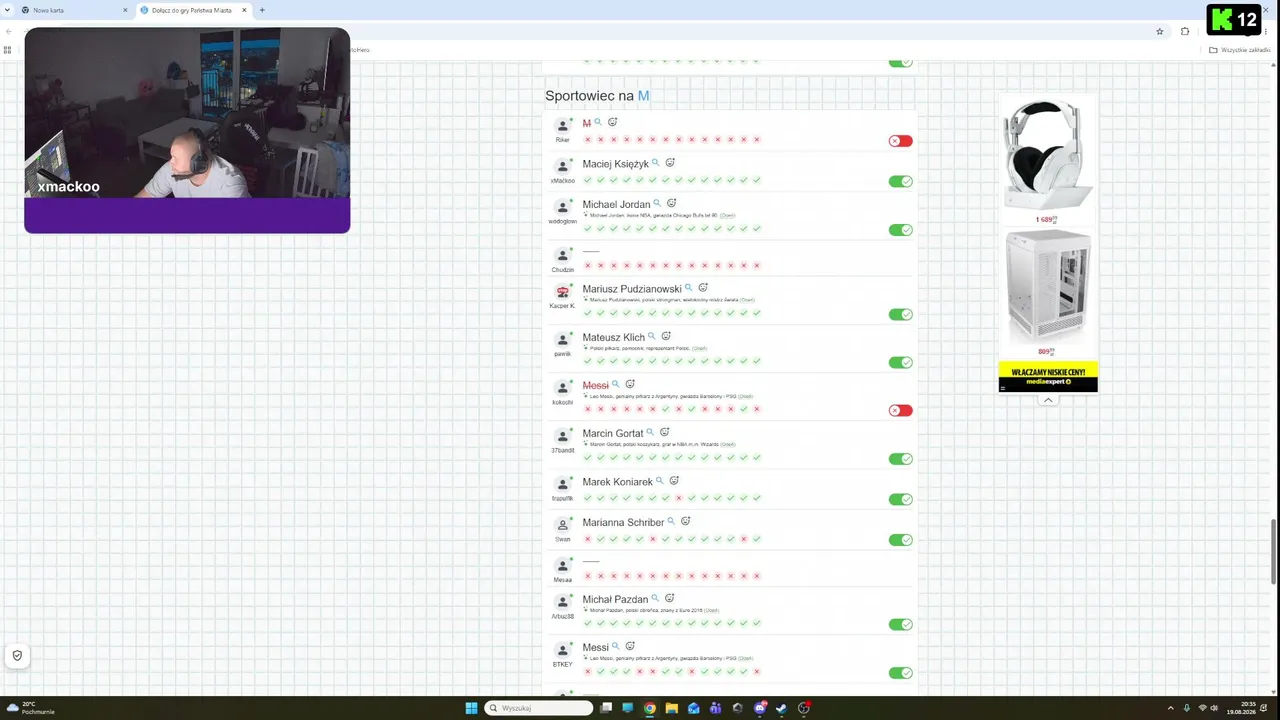Screen dimensions: 1280x720
Task: Enable kokochi's Messi answer switch
Action: [x=901, y=410]
